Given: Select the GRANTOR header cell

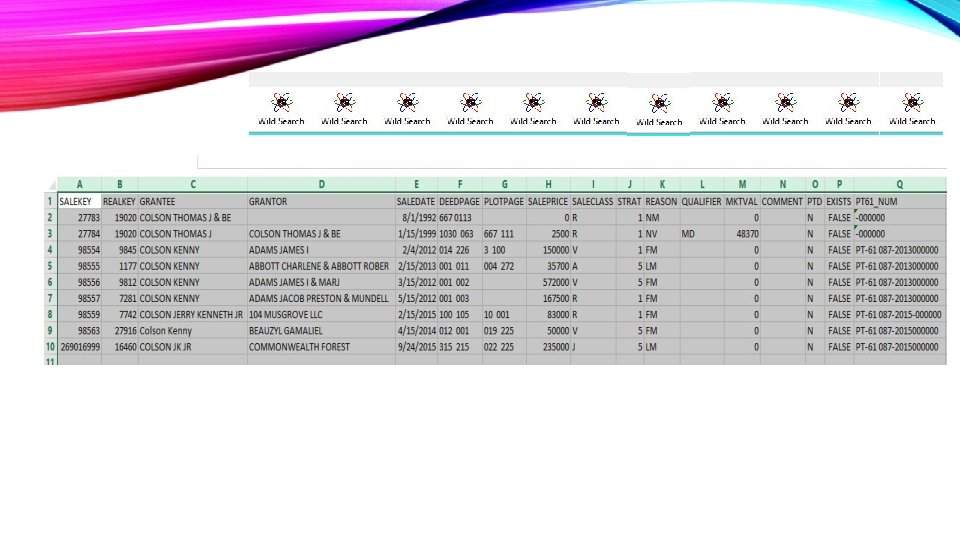Looking at the screenshot, I should pos(321,201).
